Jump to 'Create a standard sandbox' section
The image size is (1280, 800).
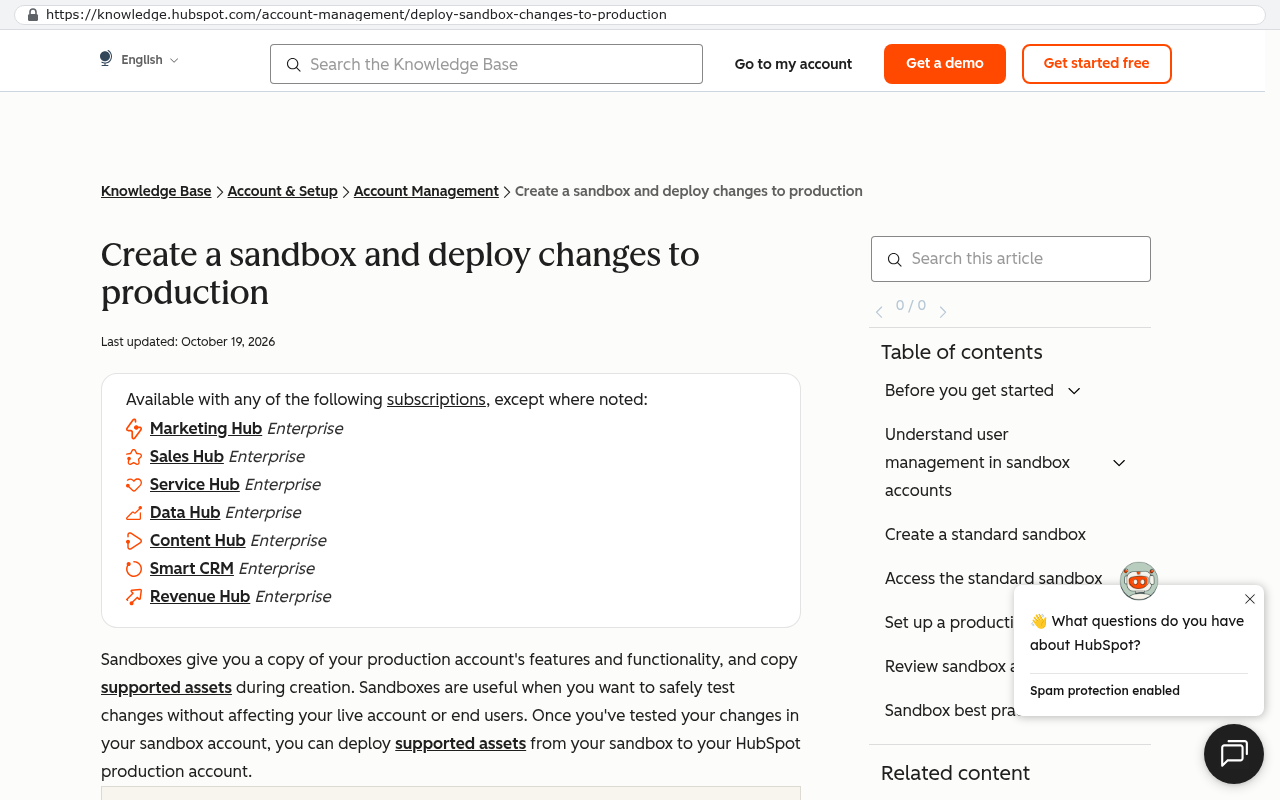click(x=985, y=535)
